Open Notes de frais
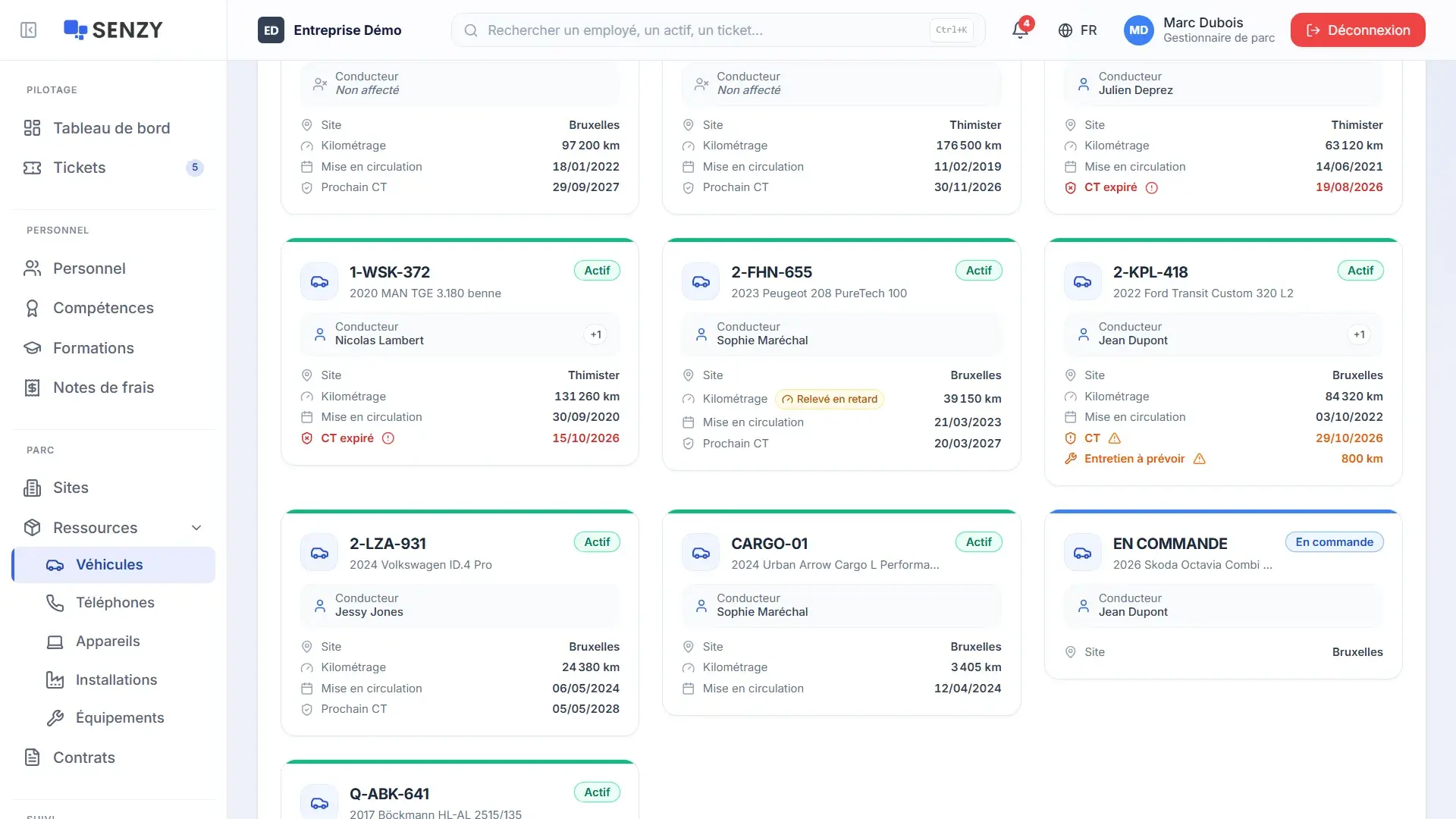The image size is (1456, 819). click(114, 388)
